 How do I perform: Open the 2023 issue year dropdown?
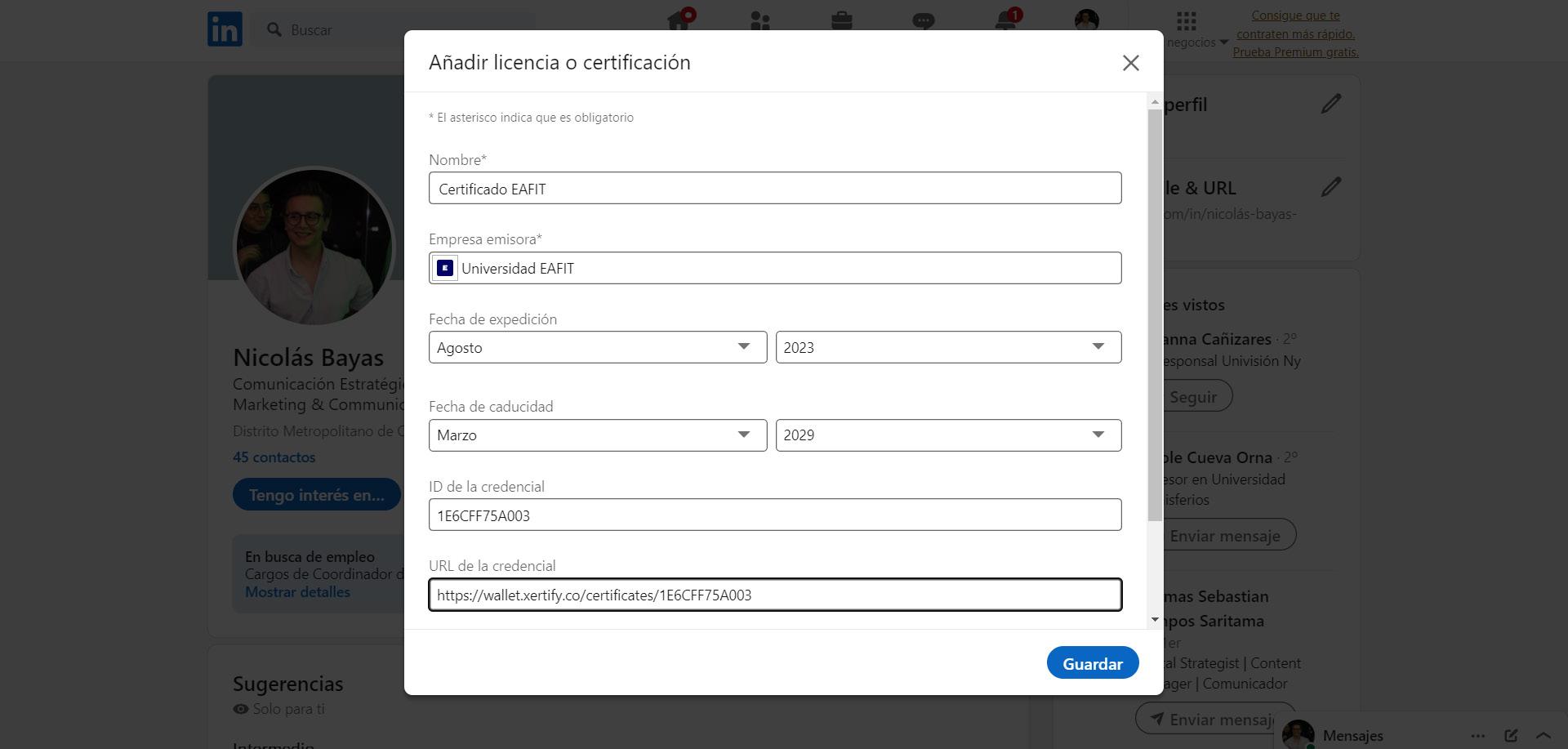click(x=948, y=347)
